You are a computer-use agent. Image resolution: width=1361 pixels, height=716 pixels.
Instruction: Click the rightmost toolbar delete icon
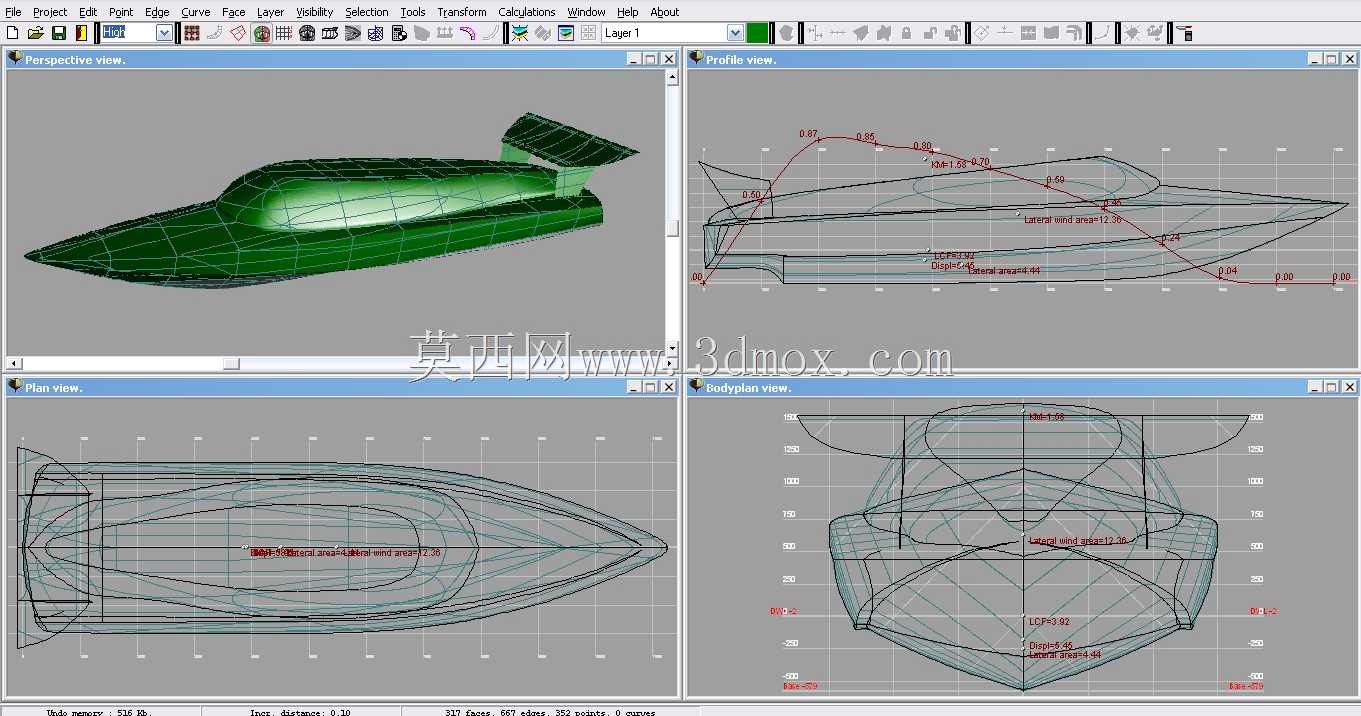(x=1185, y=33)
